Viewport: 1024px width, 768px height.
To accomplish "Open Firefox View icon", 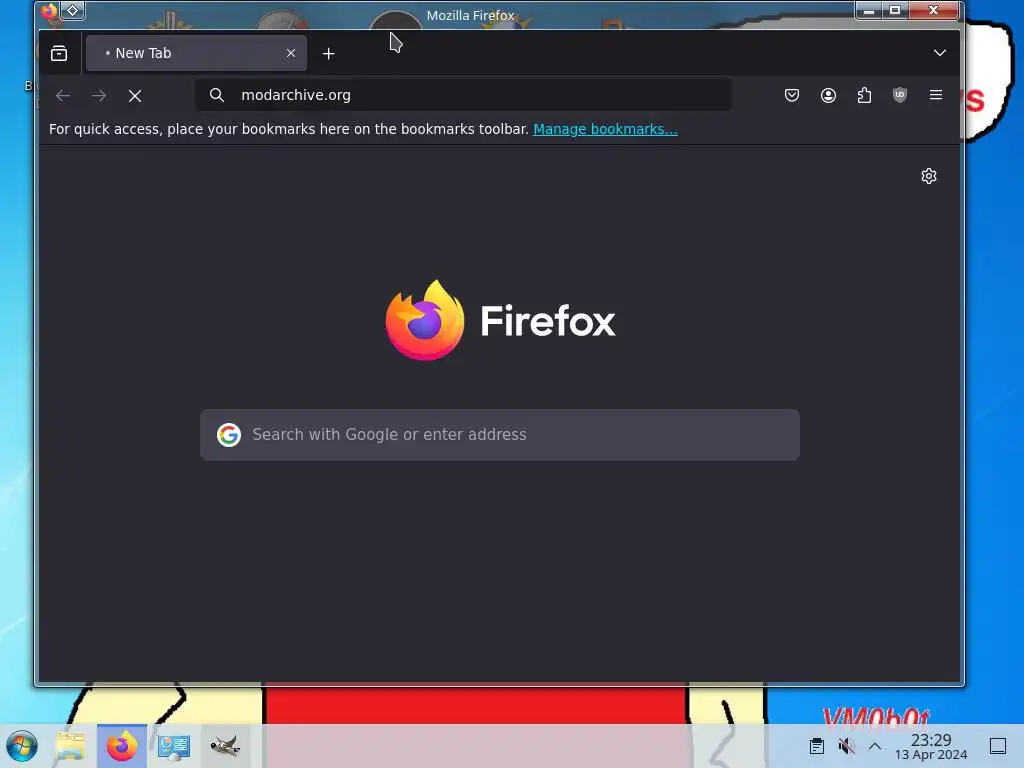I will (59, 54).
